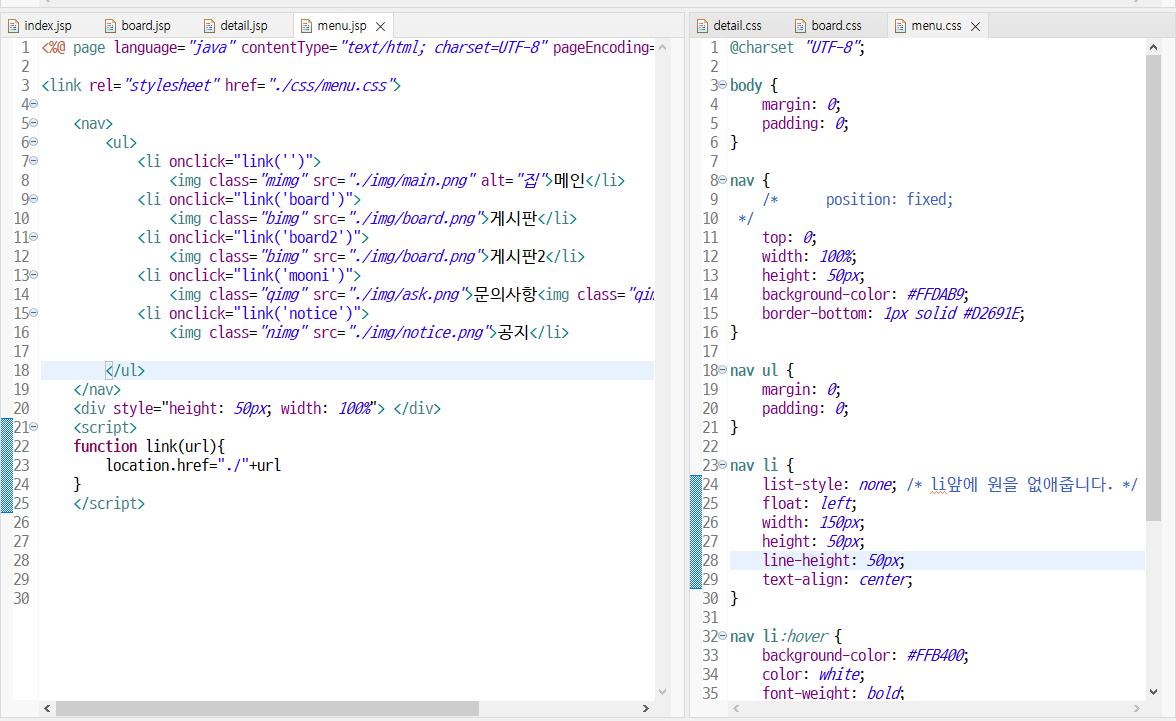
Task: Click line number 30 in menu.jsp gutter
Action: 21,599
